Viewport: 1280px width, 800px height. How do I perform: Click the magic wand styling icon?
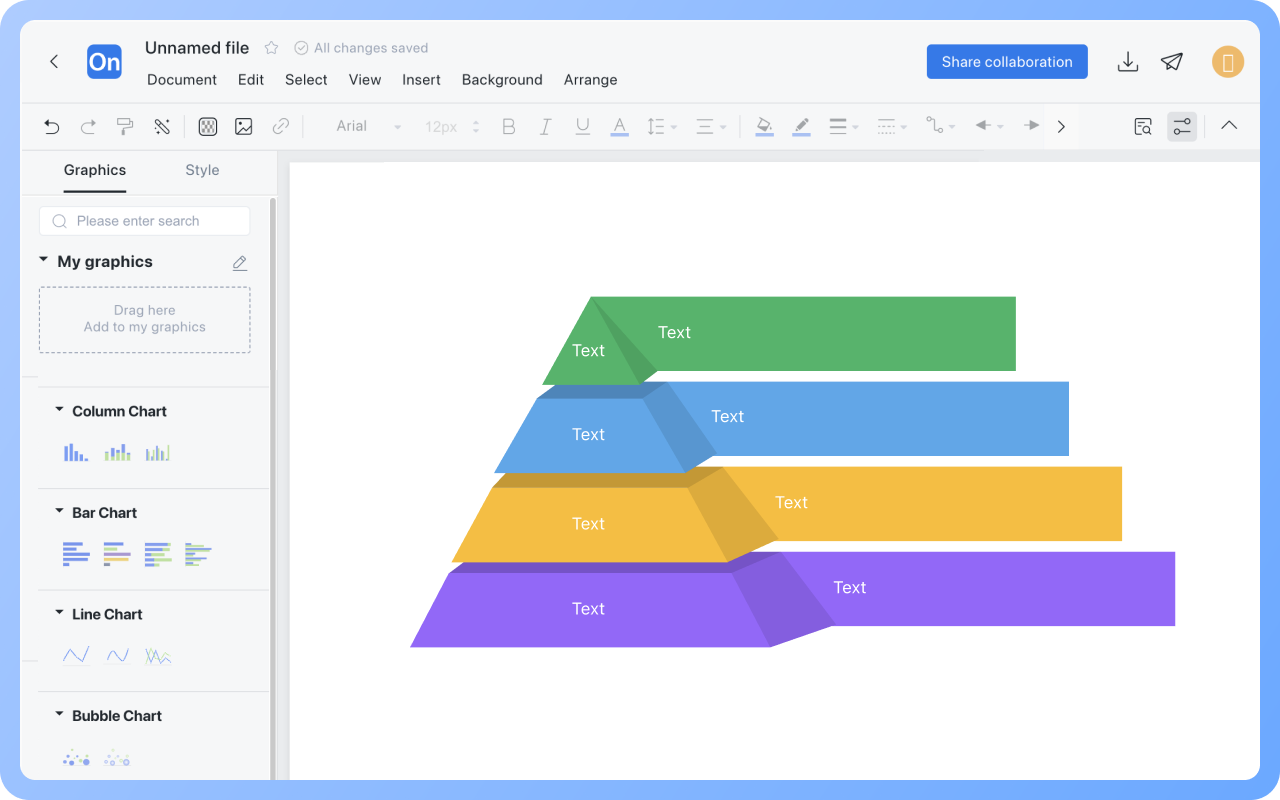click(162, 126)
